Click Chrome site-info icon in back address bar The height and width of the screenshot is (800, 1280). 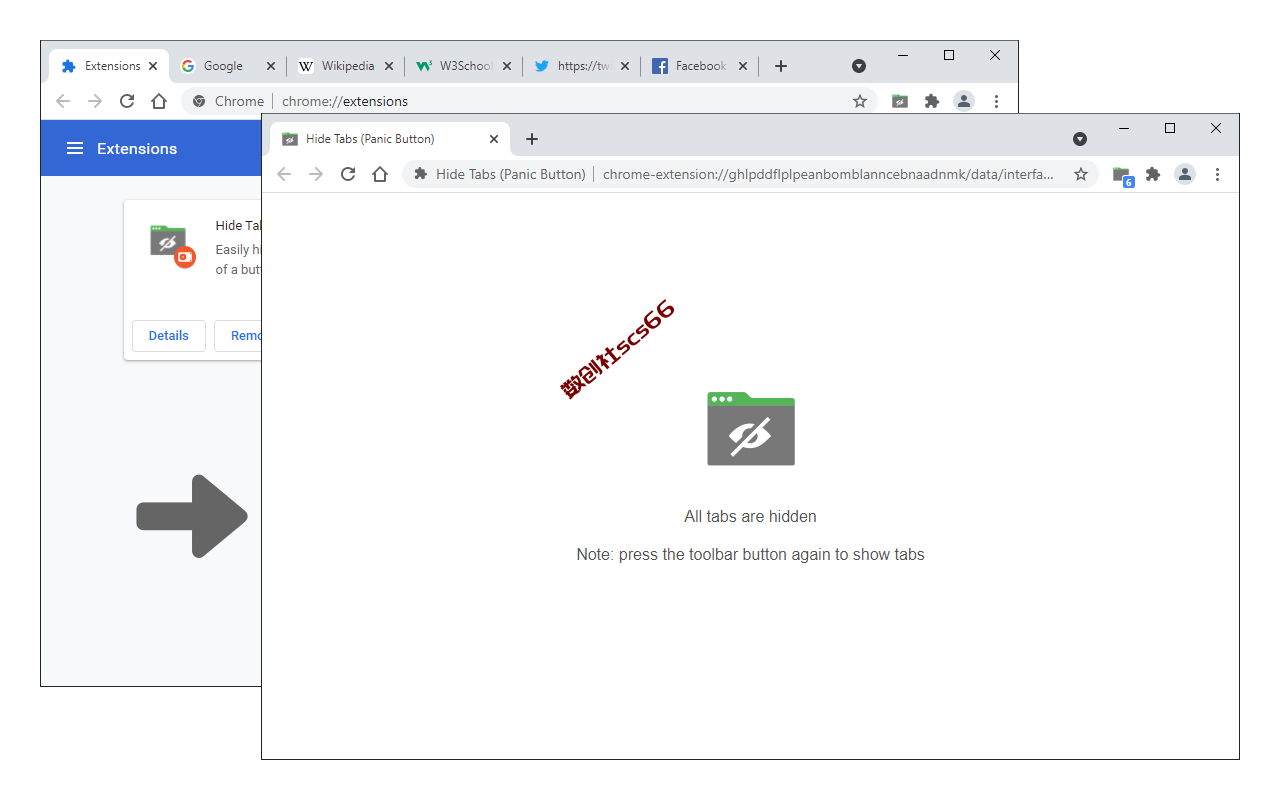(x=199, y=101)
